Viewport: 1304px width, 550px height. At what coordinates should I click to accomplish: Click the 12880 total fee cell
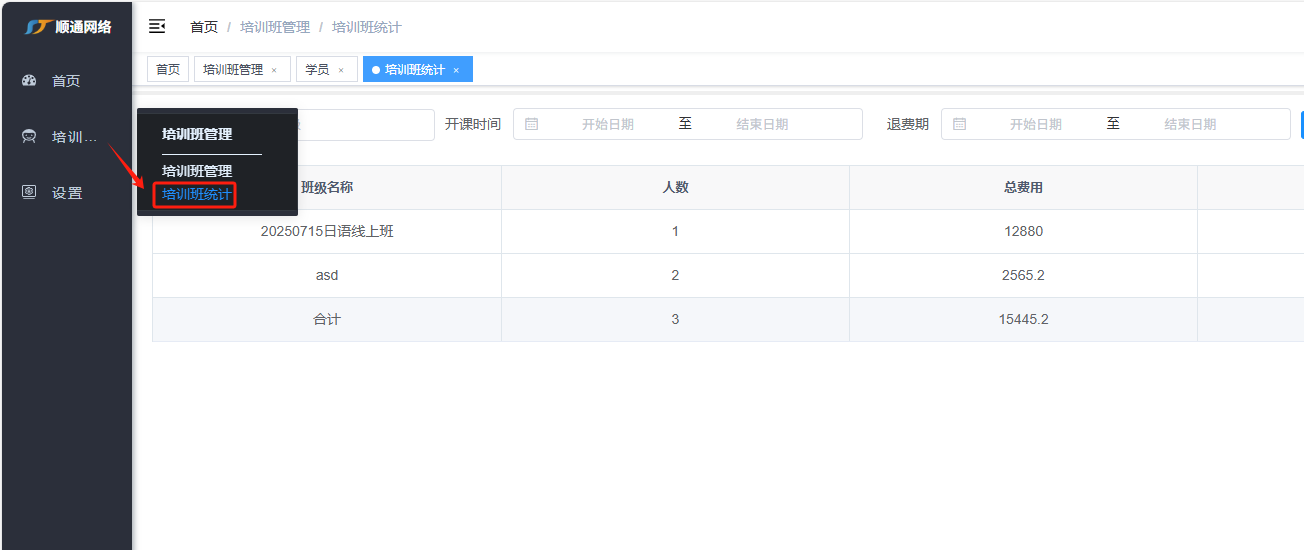[x=1023, y=231]
